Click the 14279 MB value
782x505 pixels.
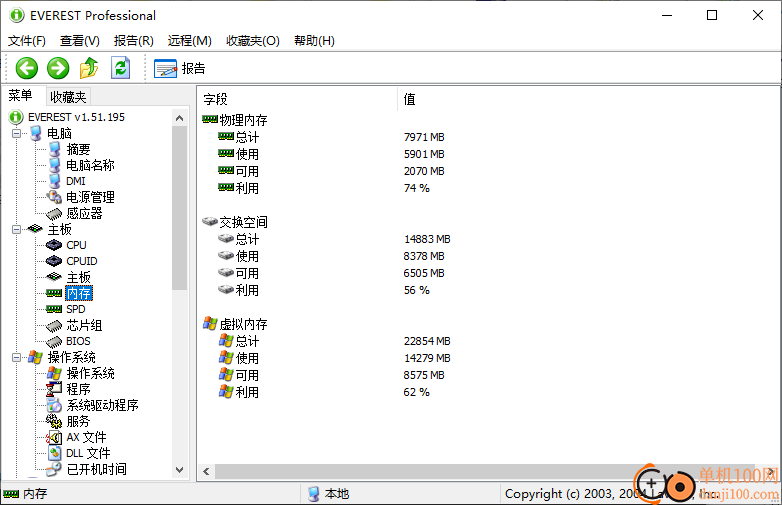(x=427, y=358)
